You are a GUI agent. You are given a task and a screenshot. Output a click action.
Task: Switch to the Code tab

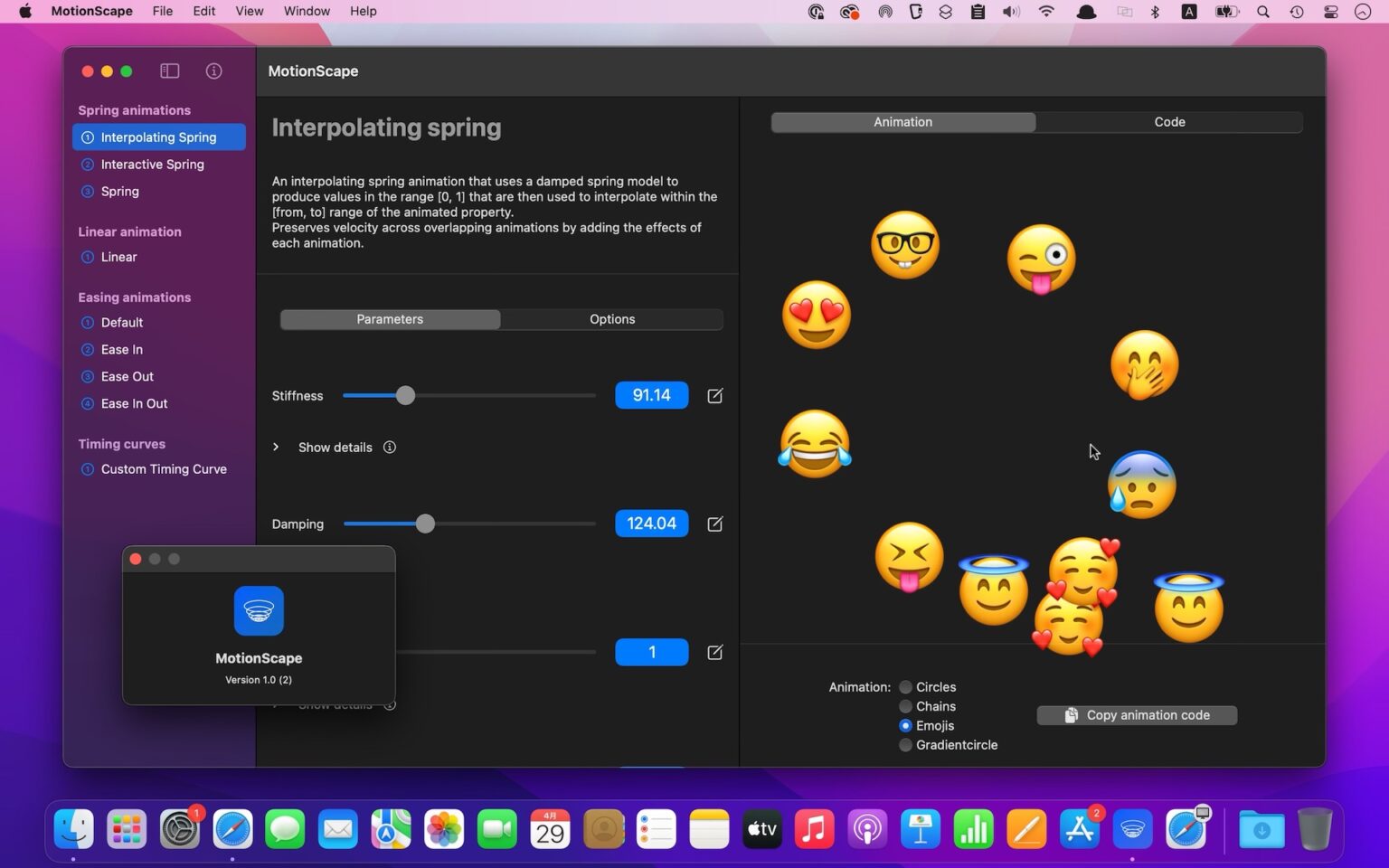pos(1168,122)
